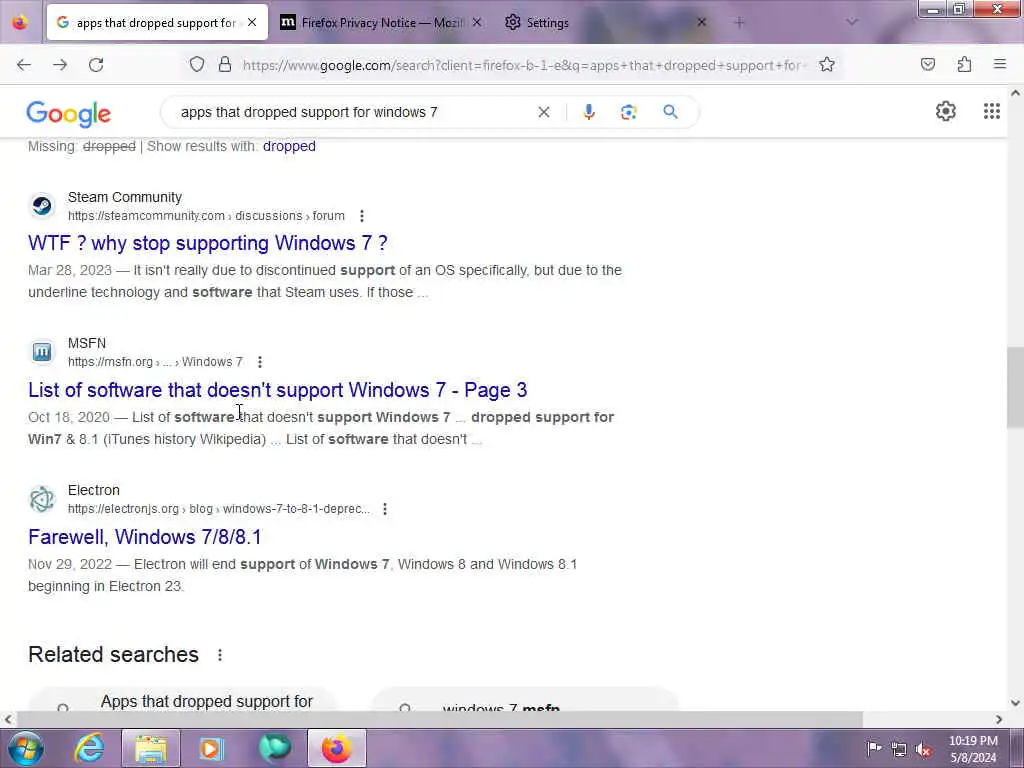1024x768 pixels.
Task: Open 'WTF ? why stop supporting Windows 7 ?' link
Action: click(x=208, y=244)
